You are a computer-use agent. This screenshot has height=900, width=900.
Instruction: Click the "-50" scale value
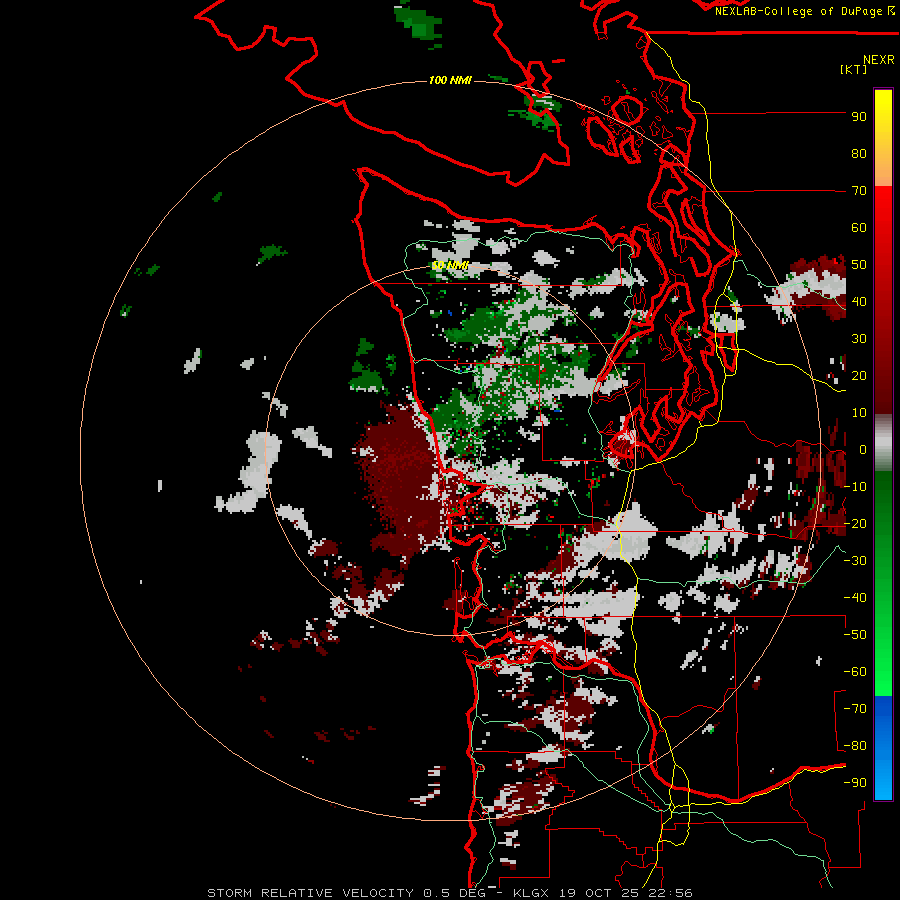(855, 635)
